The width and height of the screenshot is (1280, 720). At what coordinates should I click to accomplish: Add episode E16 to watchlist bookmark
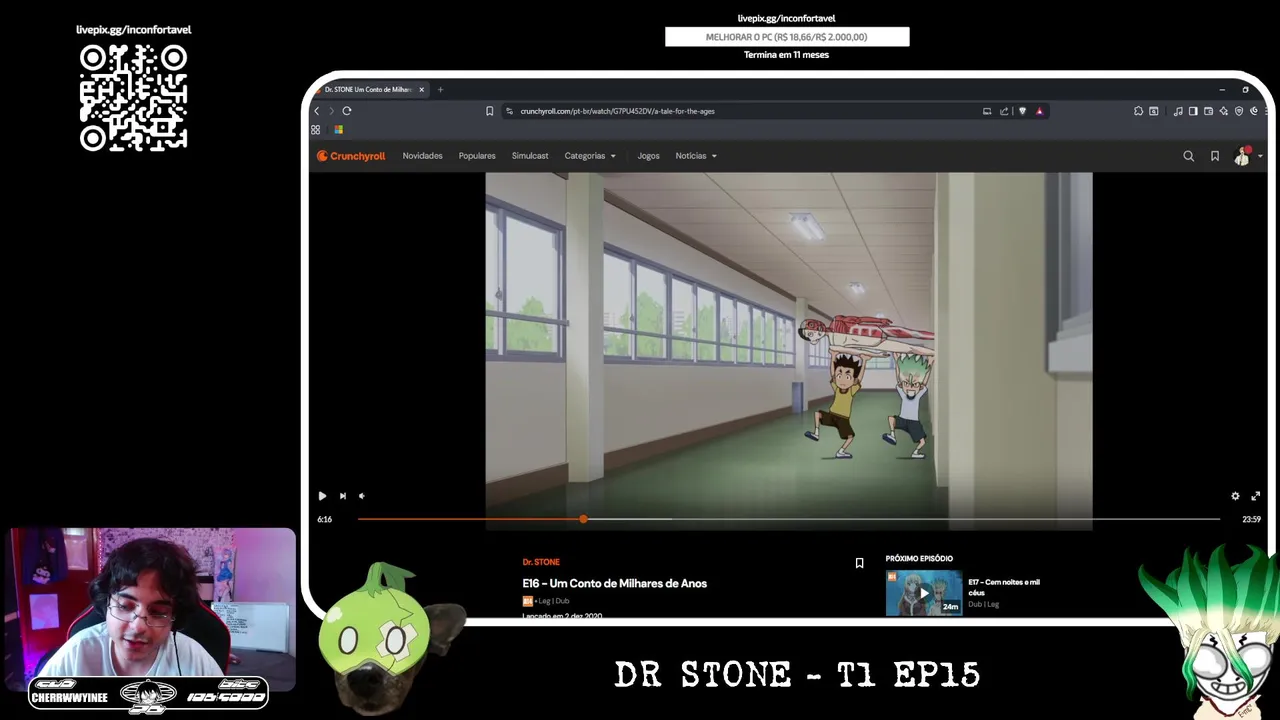click(x=859, y=563)
